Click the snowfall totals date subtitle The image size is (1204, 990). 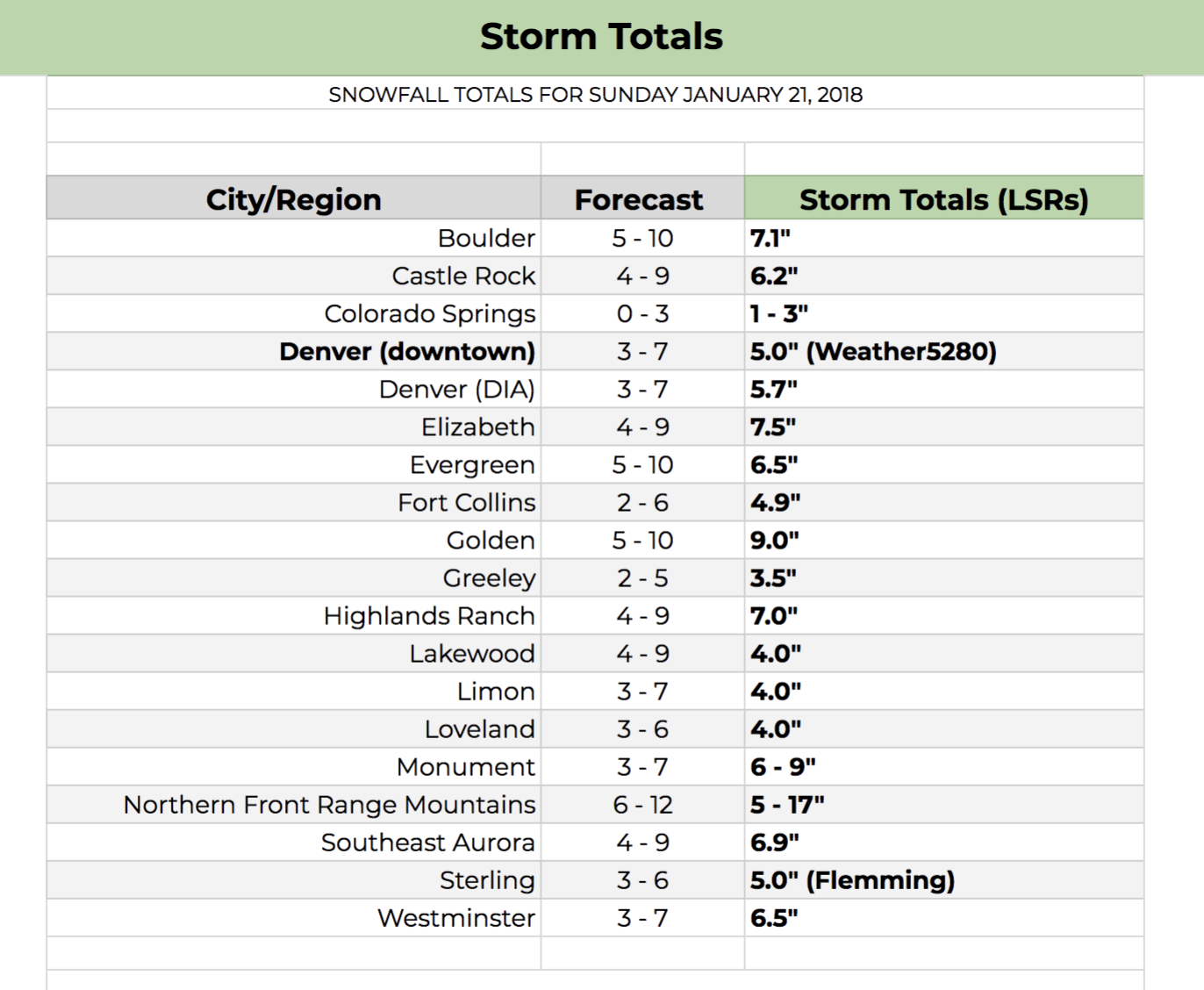pos(595,94)
